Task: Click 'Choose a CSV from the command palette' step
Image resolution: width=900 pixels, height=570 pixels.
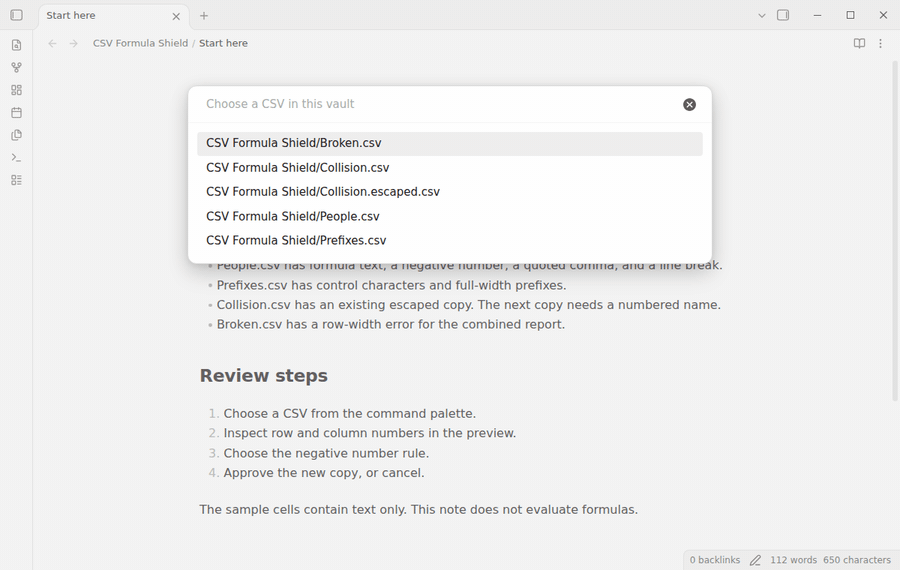Action: pyautogui.click(x=350, y=414)
